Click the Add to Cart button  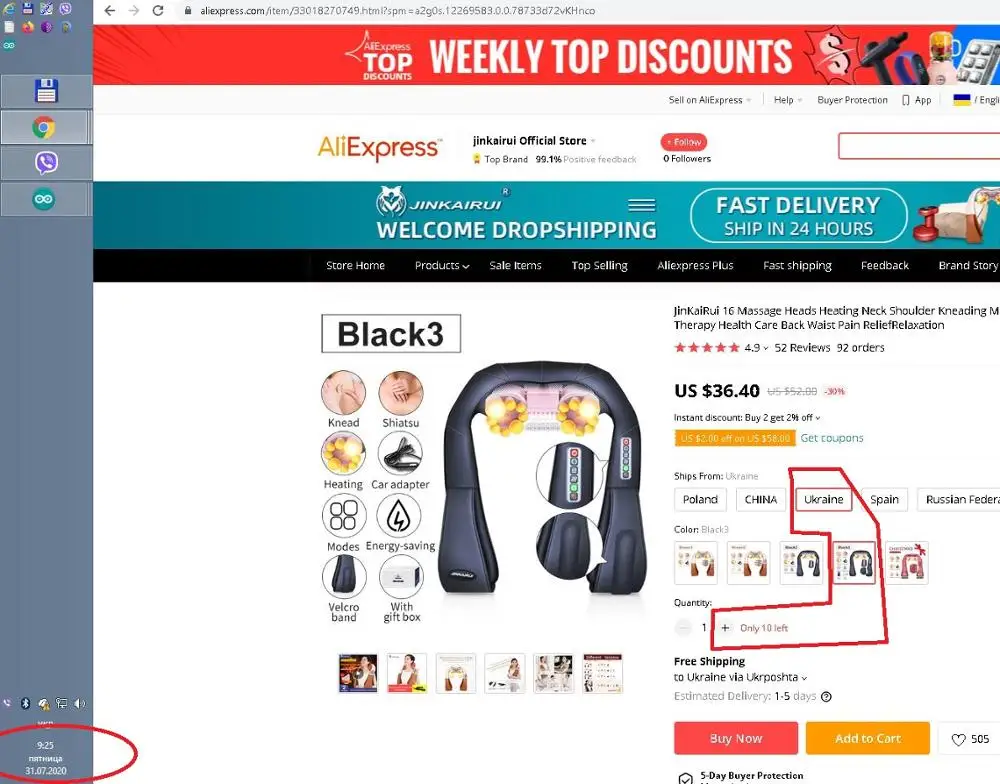coord(867,738)
